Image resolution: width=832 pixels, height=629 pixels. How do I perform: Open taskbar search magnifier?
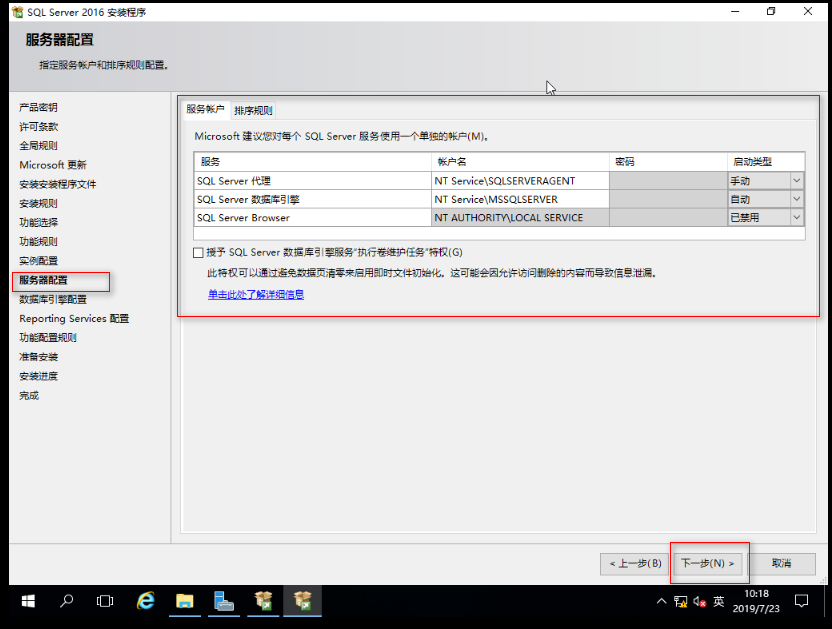[67, 601]
